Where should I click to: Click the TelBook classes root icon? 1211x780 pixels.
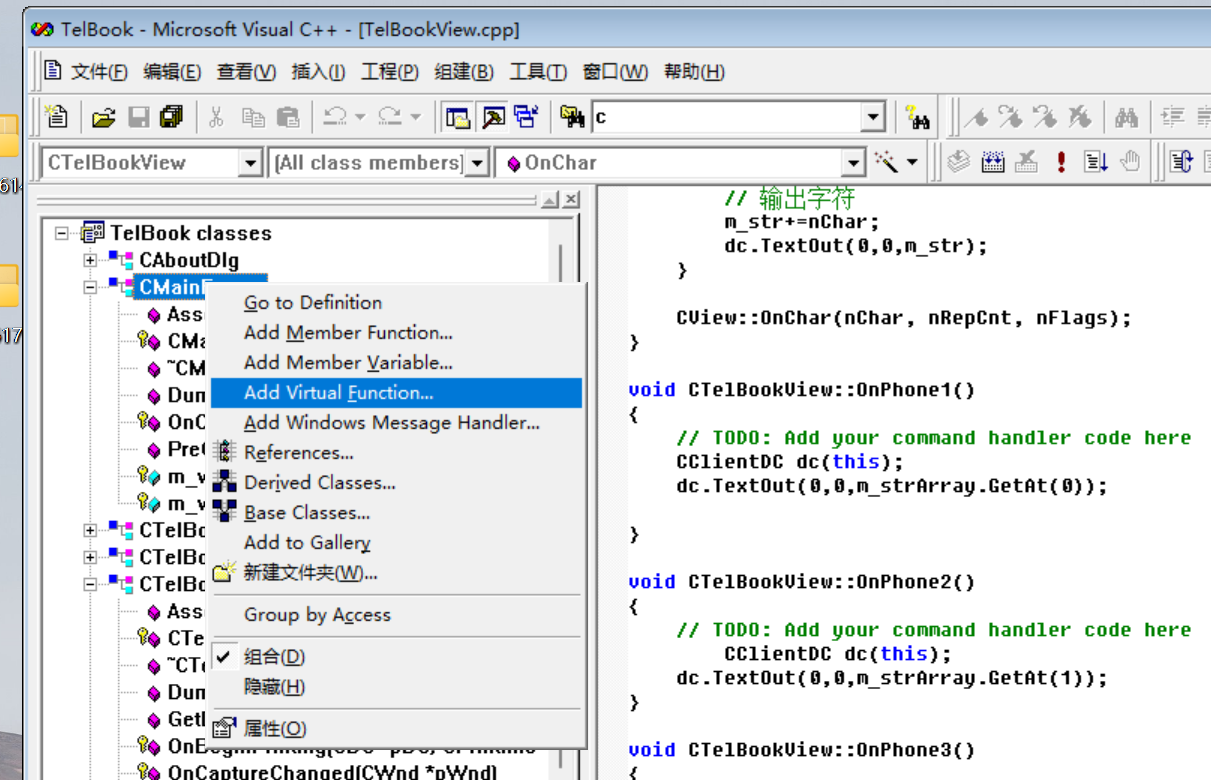pos(92,233)
